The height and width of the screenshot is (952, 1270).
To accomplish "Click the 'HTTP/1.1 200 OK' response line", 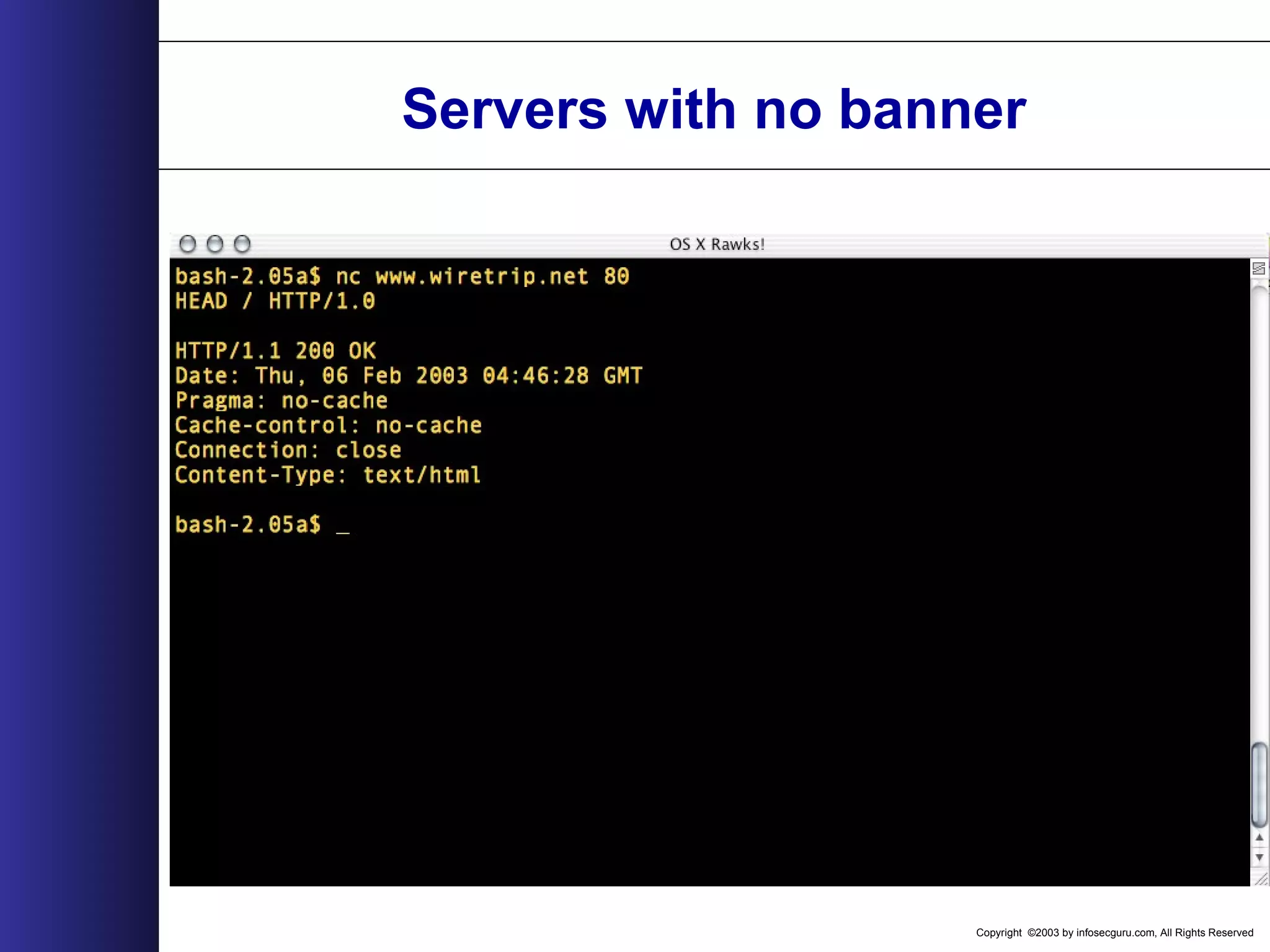I will click(275, 351).
